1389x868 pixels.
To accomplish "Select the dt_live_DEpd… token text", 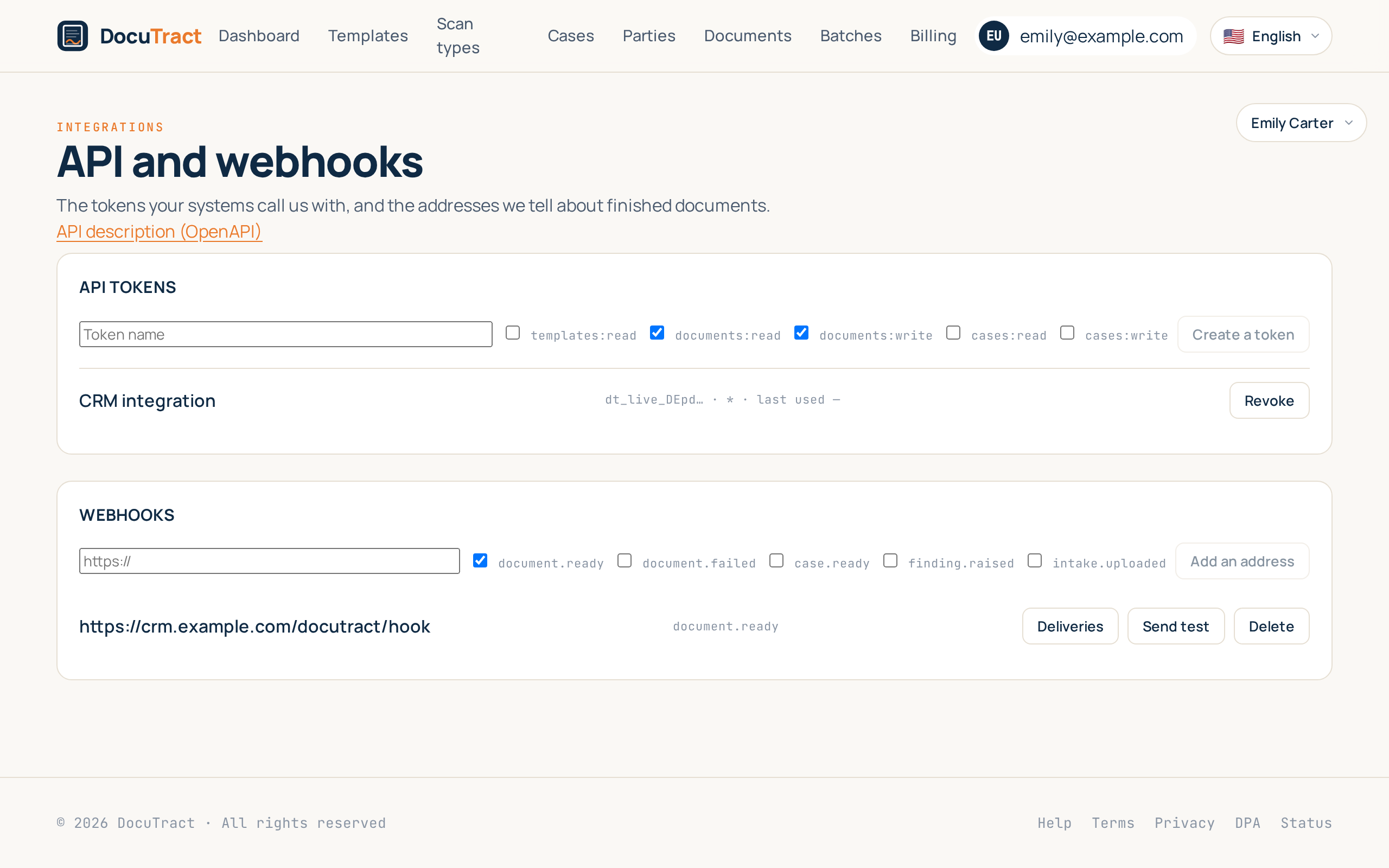I will click(654, 400).
